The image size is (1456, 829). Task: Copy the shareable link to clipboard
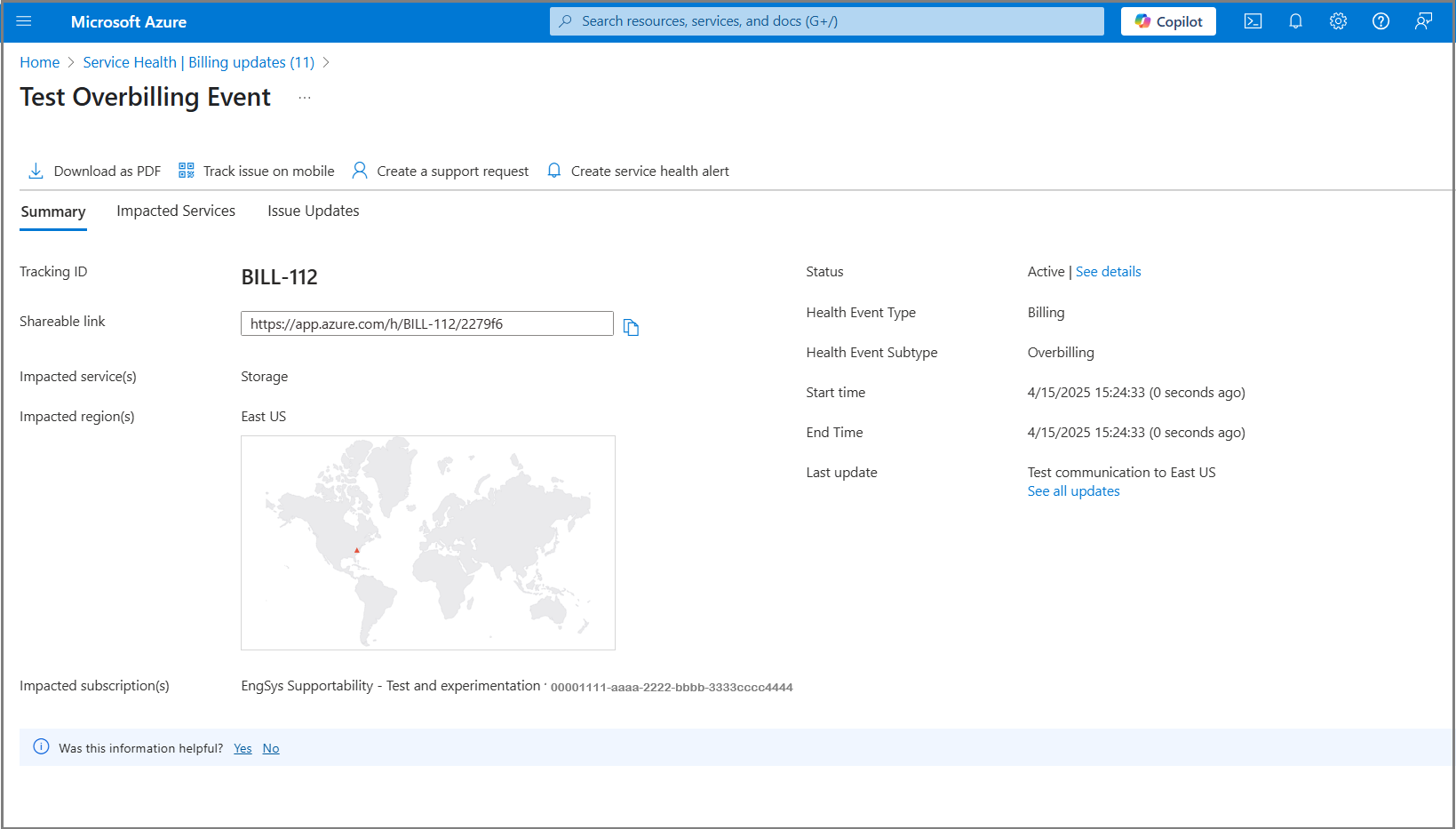click(631, 327)
